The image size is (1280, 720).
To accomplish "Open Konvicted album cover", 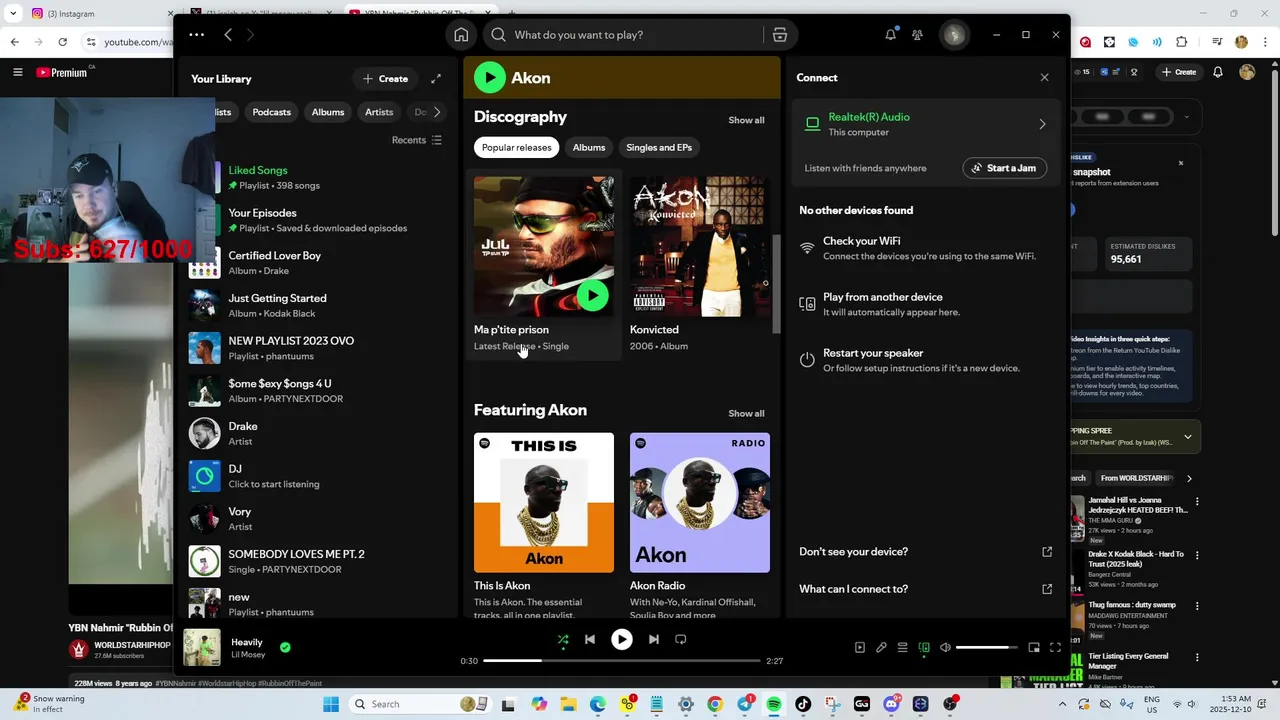I will click(x=700, y=247).
